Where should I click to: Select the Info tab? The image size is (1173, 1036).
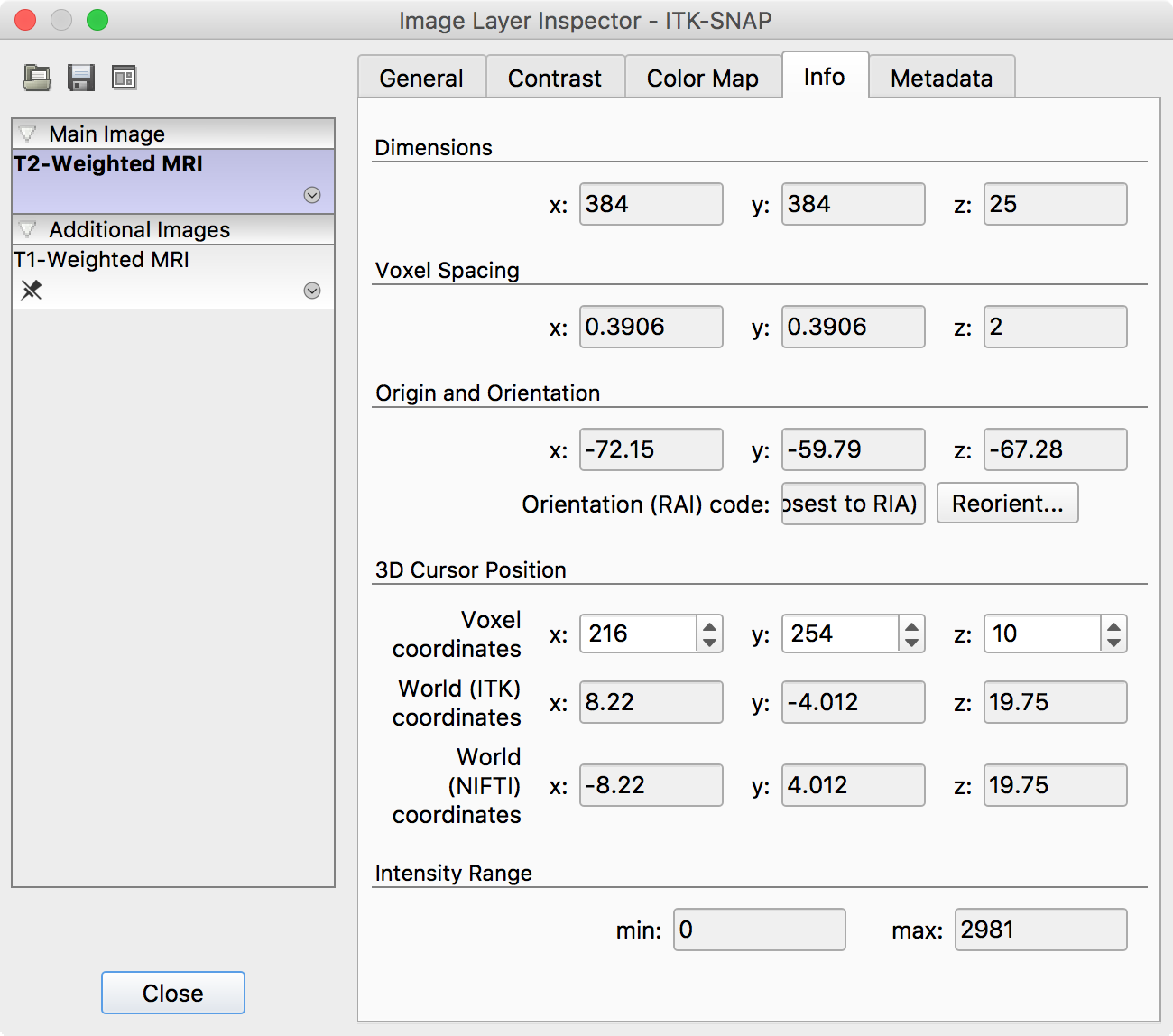[x=825, y=76]
